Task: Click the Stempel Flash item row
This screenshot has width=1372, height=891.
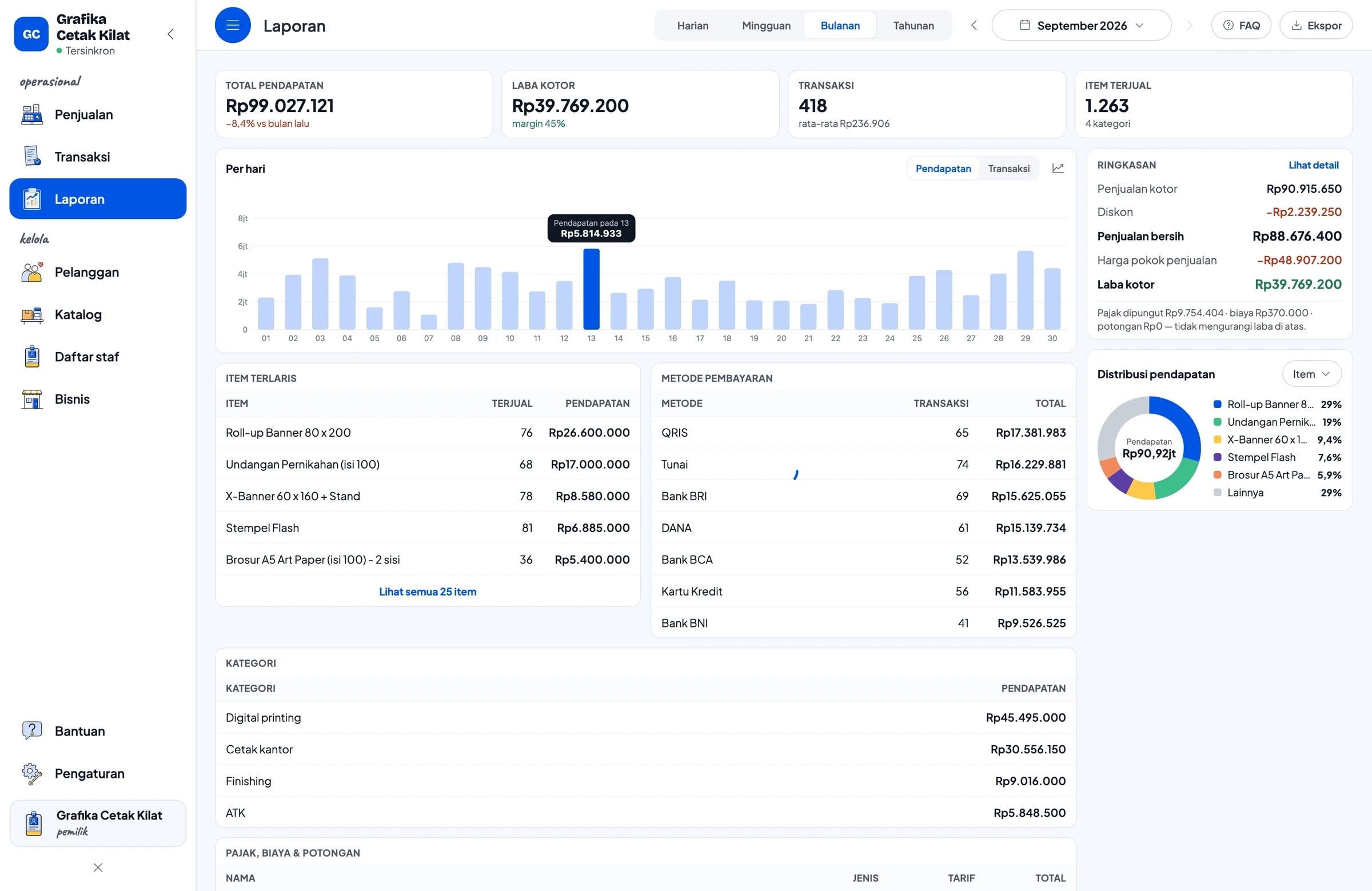Action: (x=428, y=528)
